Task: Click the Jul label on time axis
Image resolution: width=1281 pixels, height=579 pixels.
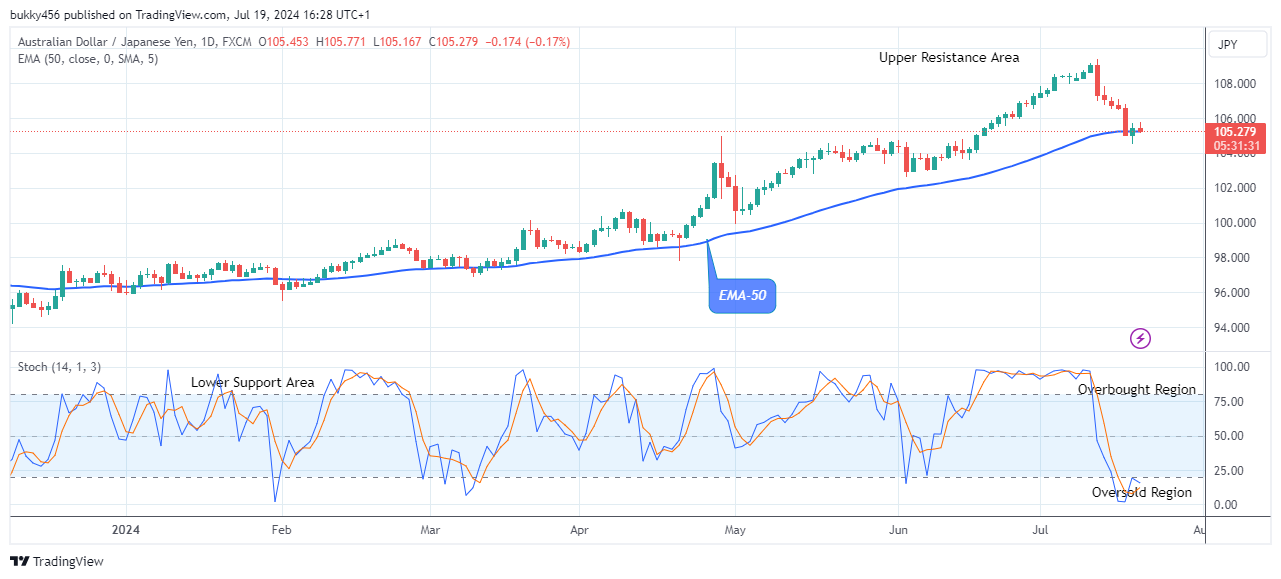Action: (x=1041, y=529)
